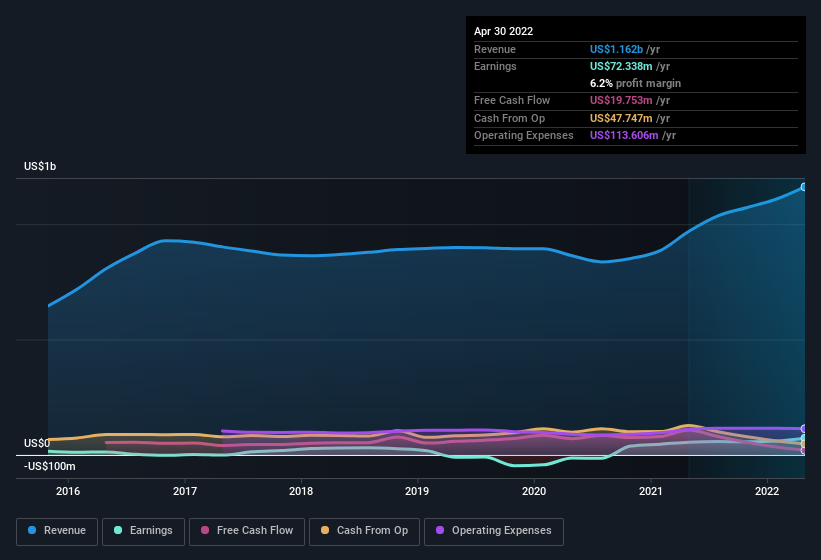The height and width of the screenshot is (560, 821).
Task: Click the US$19.753m free cash flow value
Action: [x=621, y=100]
